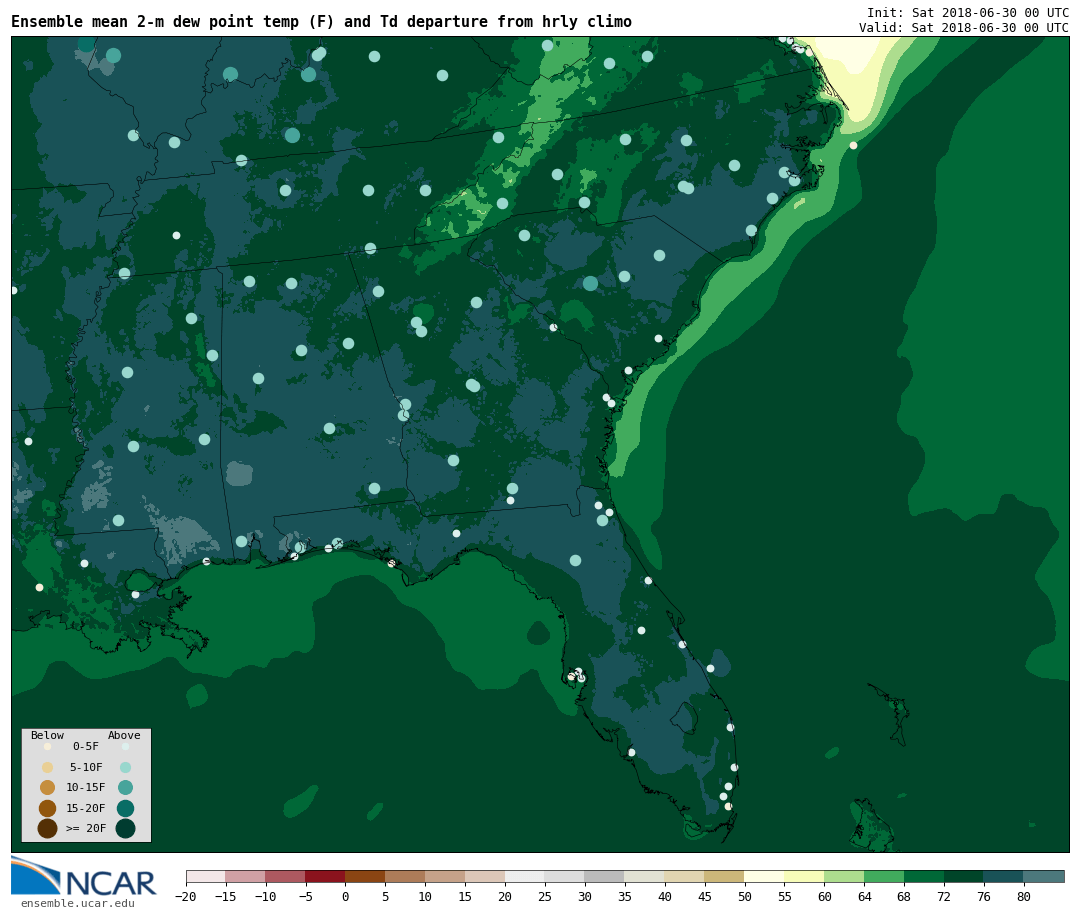
Task: Pick the colorbar swatch from 5 to 10
Action: coord(406,876)
